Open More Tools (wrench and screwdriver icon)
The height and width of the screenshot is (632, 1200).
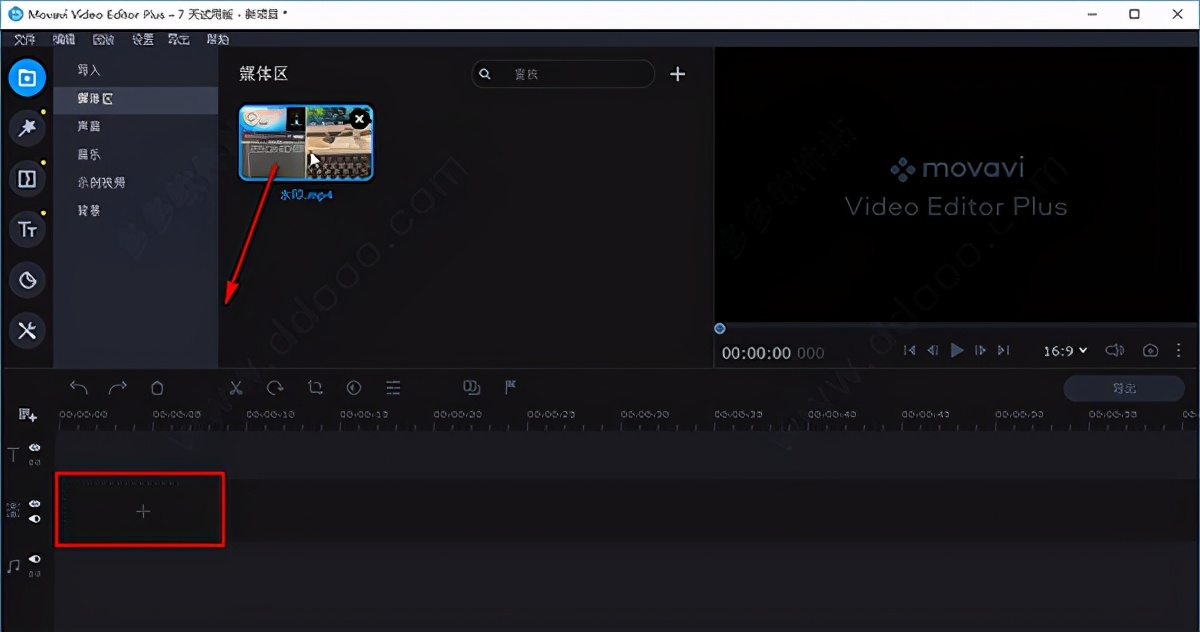pyautogui.click(x=27, y=331)
